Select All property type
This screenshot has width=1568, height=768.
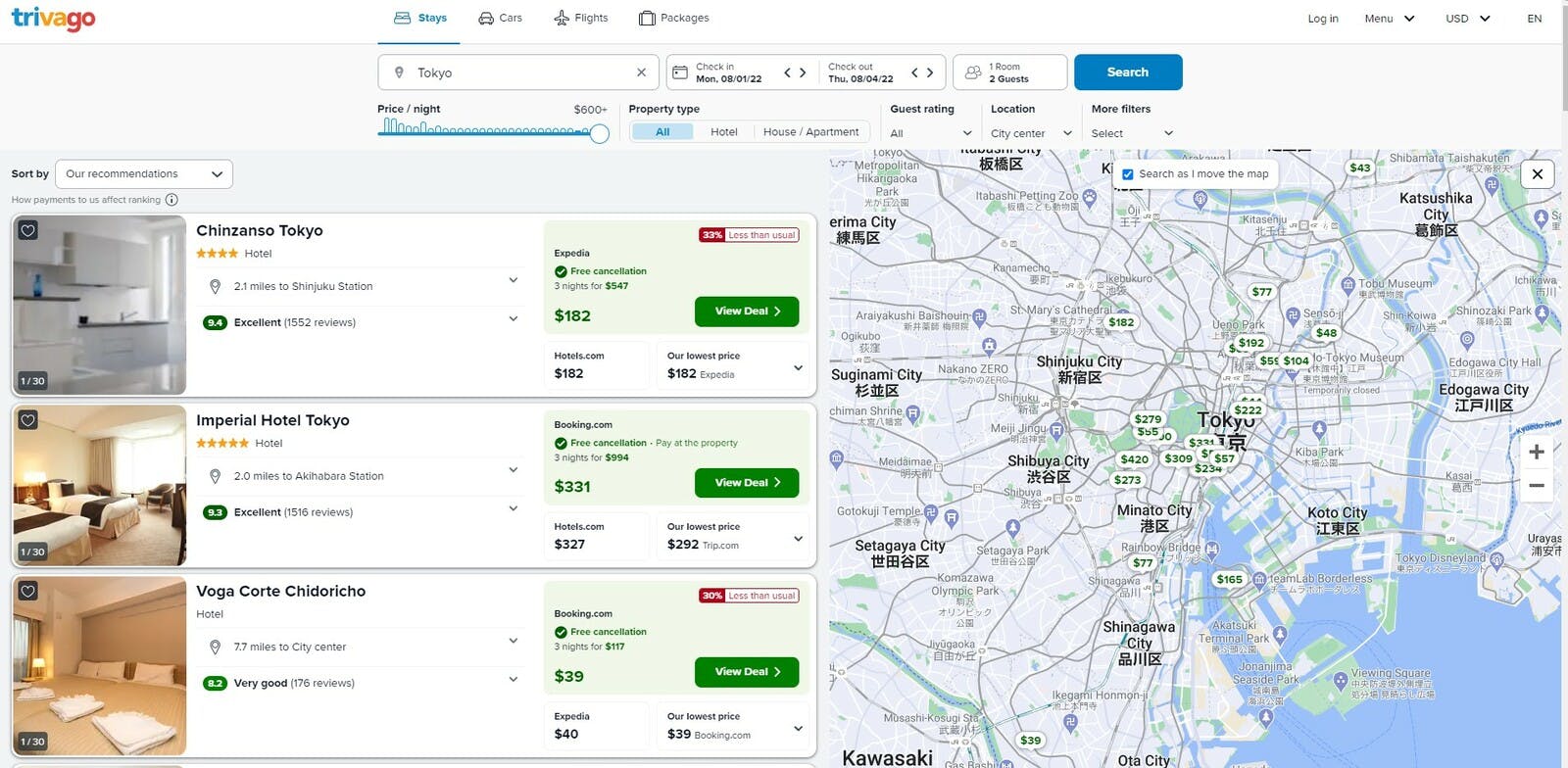pos(662,132)
